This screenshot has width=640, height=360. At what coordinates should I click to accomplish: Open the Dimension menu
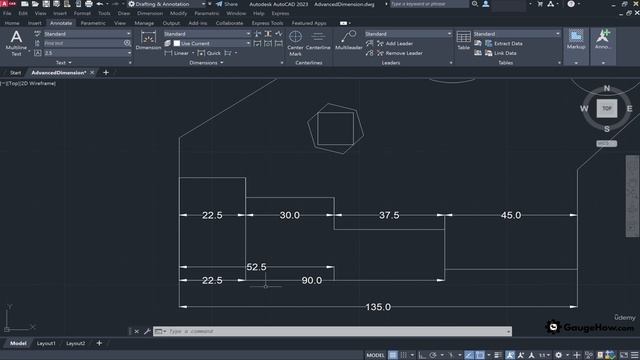(x=150, y=13)
